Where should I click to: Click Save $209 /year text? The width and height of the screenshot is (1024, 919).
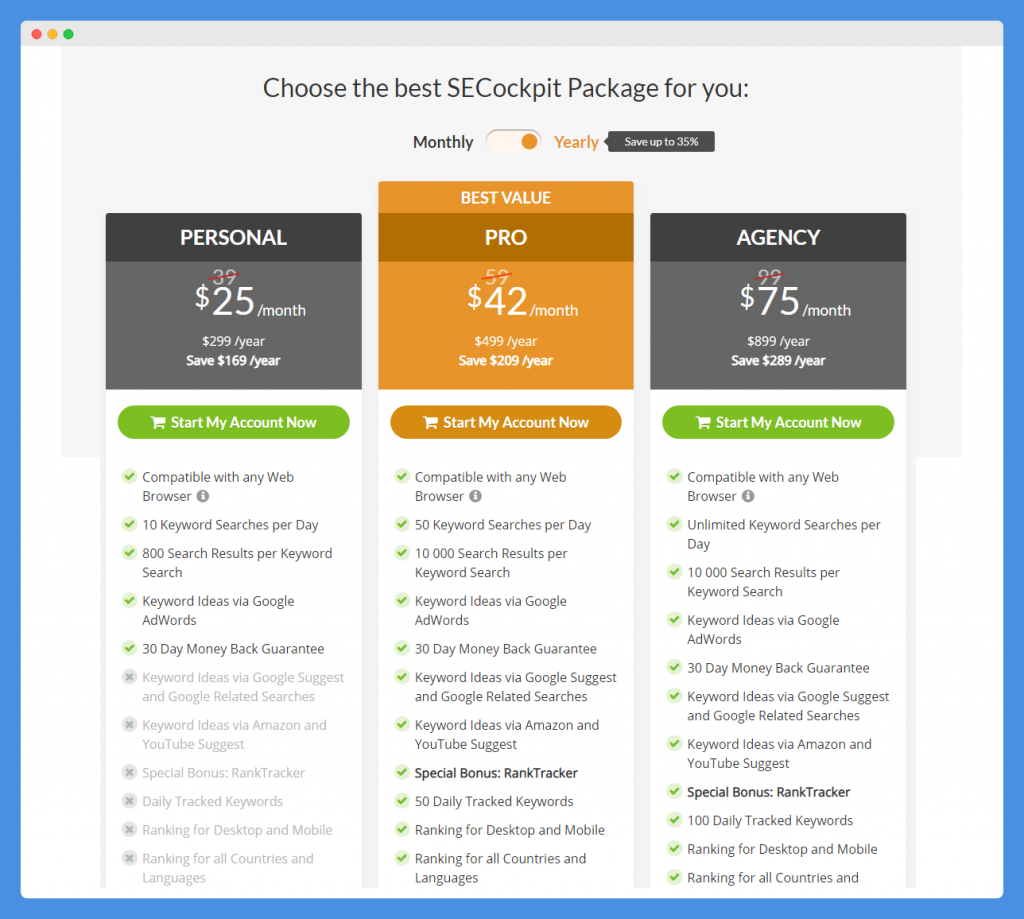tap(505, 361)
